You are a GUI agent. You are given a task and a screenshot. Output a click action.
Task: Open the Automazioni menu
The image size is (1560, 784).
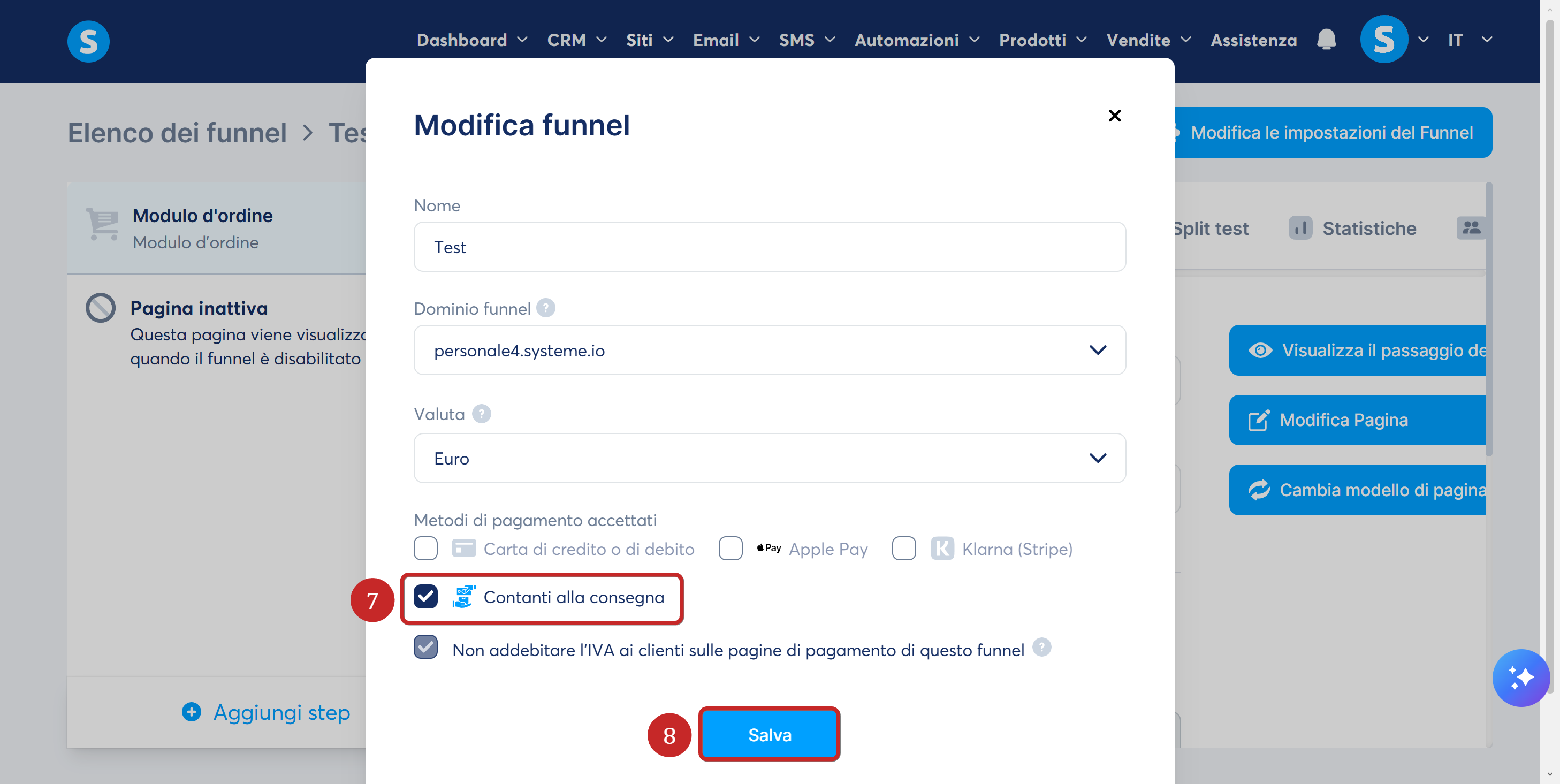pos(917,40)
